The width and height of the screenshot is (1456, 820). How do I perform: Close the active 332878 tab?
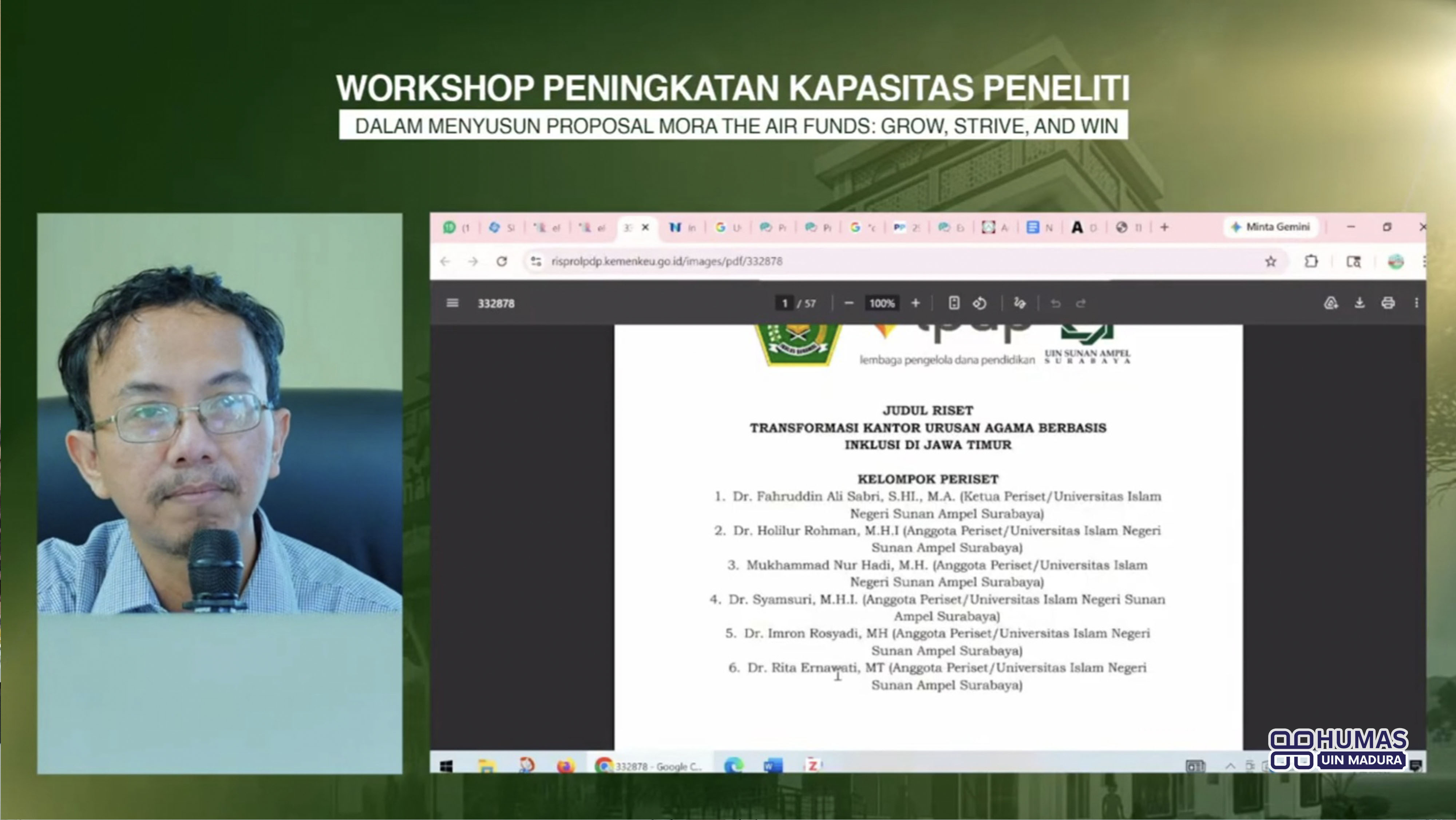pyautogui.click(x=645, y=227)
